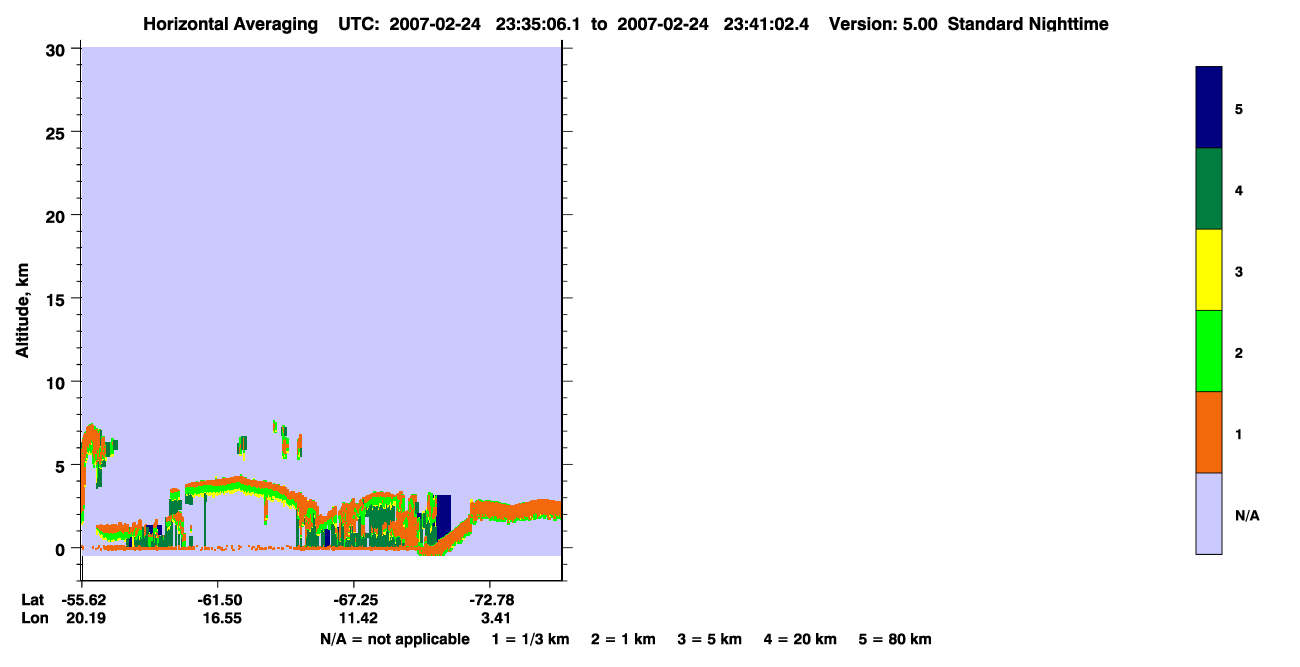This screenshot has height=667, width=1300.
Task: Click the colorbar label 5
Action: point(1239,109)
